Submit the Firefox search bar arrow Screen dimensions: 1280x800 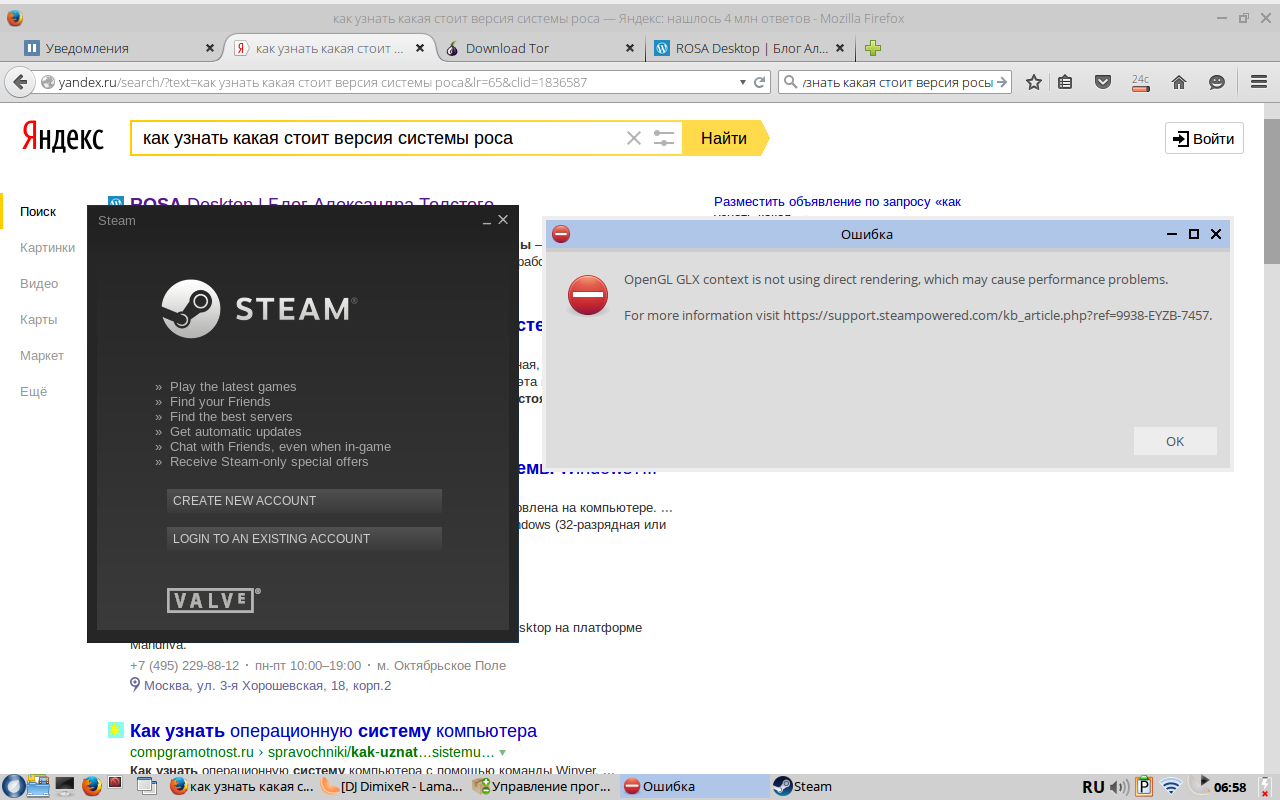[1004, 82]
